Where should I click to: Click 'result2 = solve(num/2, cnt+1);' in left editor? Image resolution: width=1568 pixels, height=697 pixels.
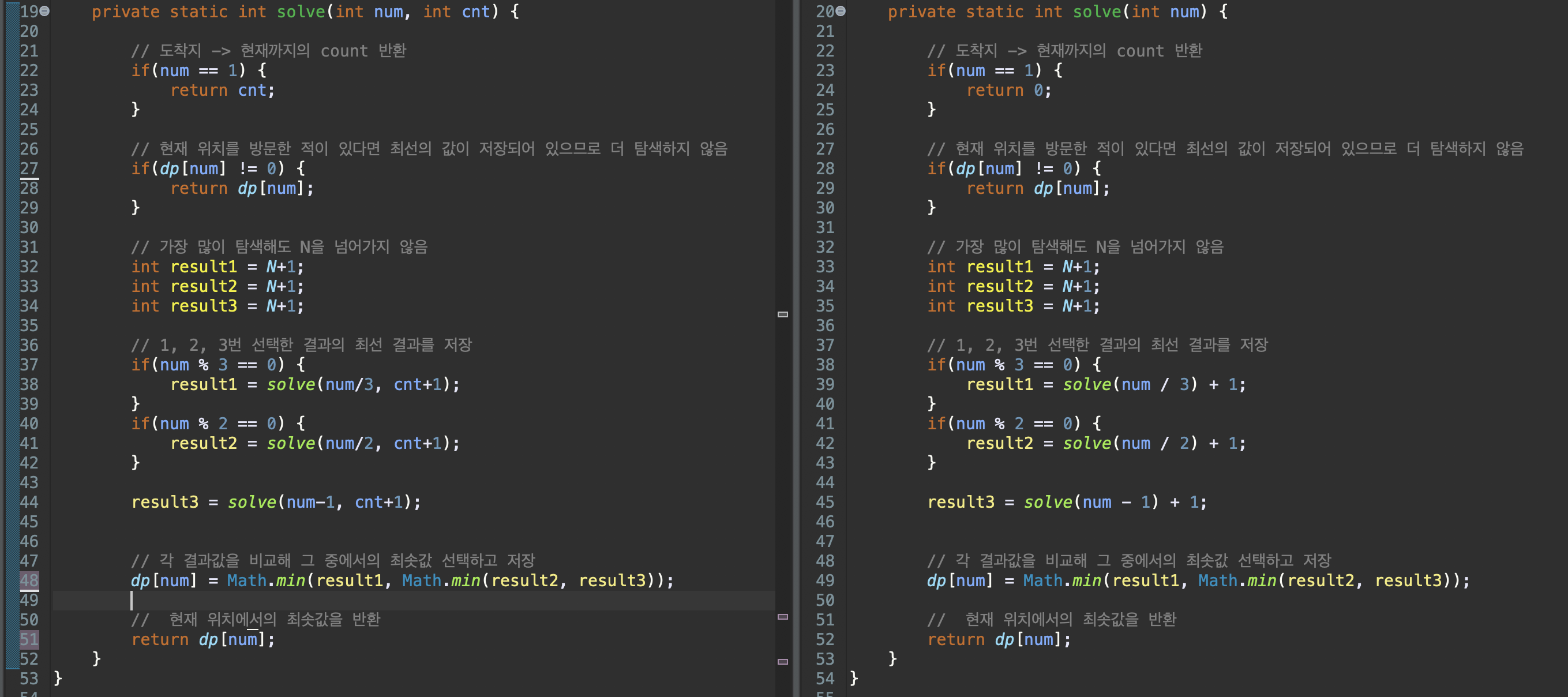point(314,443)
